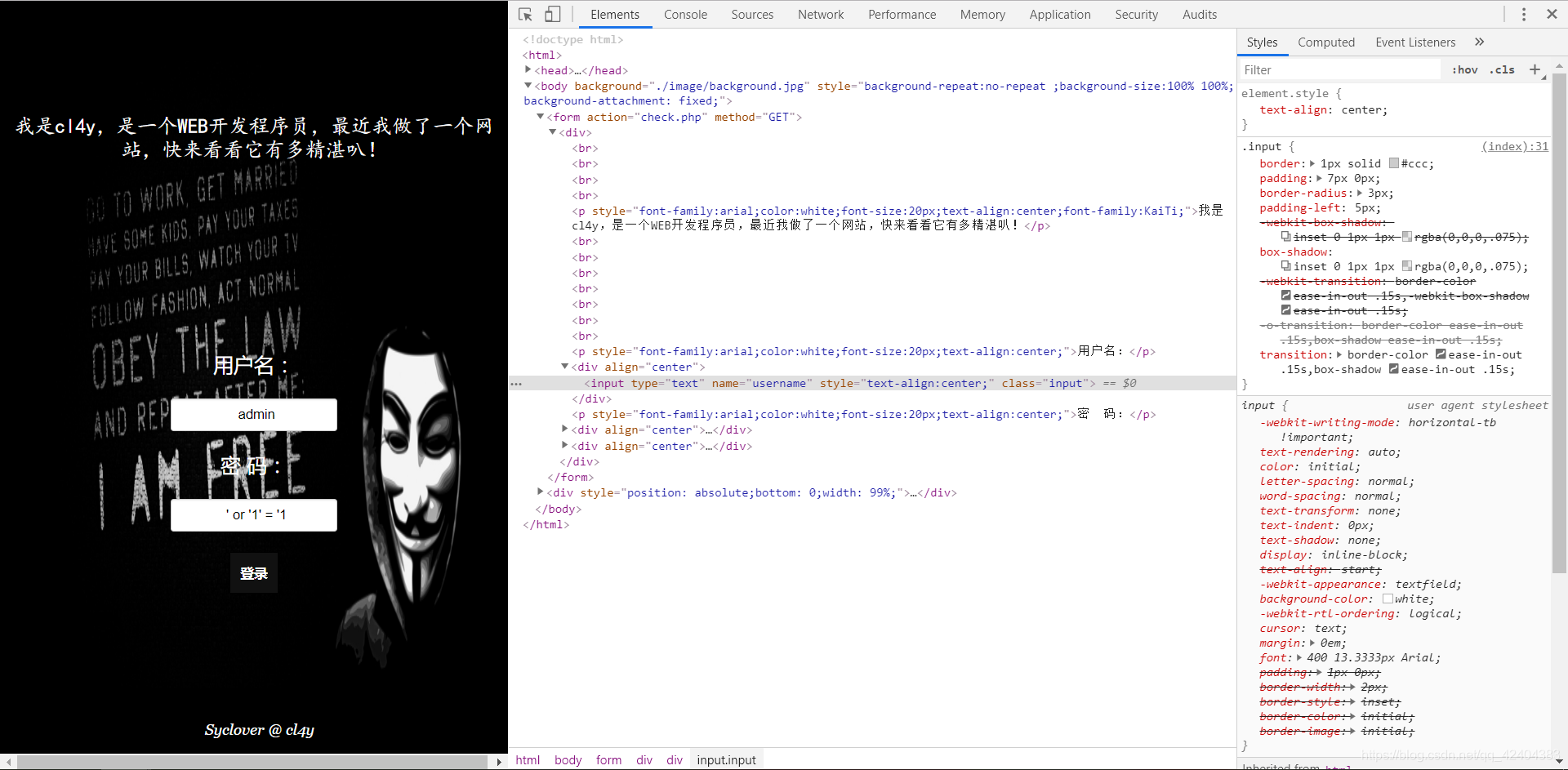The width and height of the screenshot is (1568, 770).
Task: Focus the username field containing admin
Action: point(254,415)
